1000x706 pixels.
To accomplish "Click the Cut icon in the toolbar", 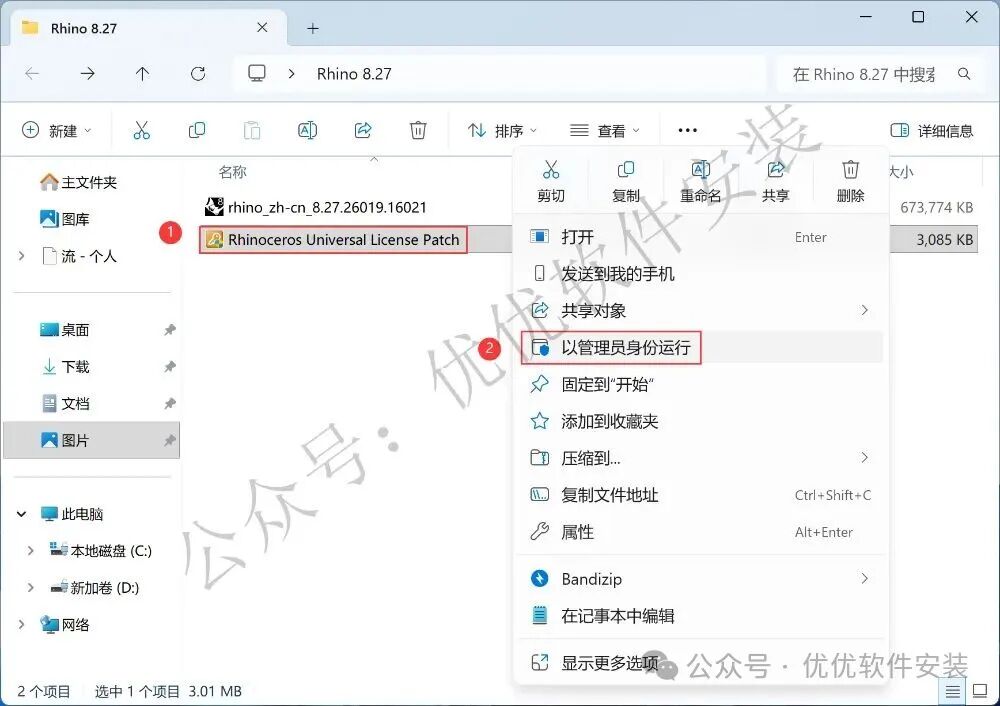I will point(142,131).
